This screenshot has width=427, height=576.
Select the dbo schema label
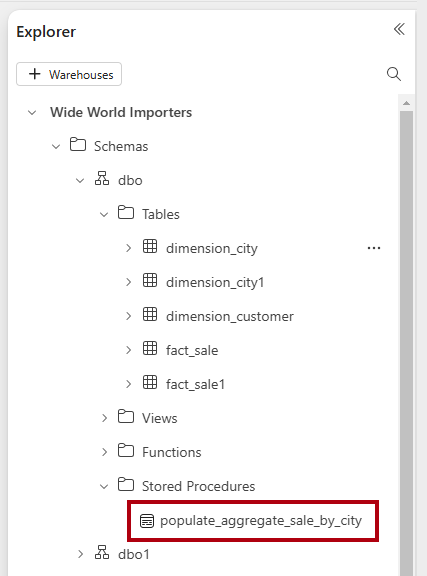130,181
